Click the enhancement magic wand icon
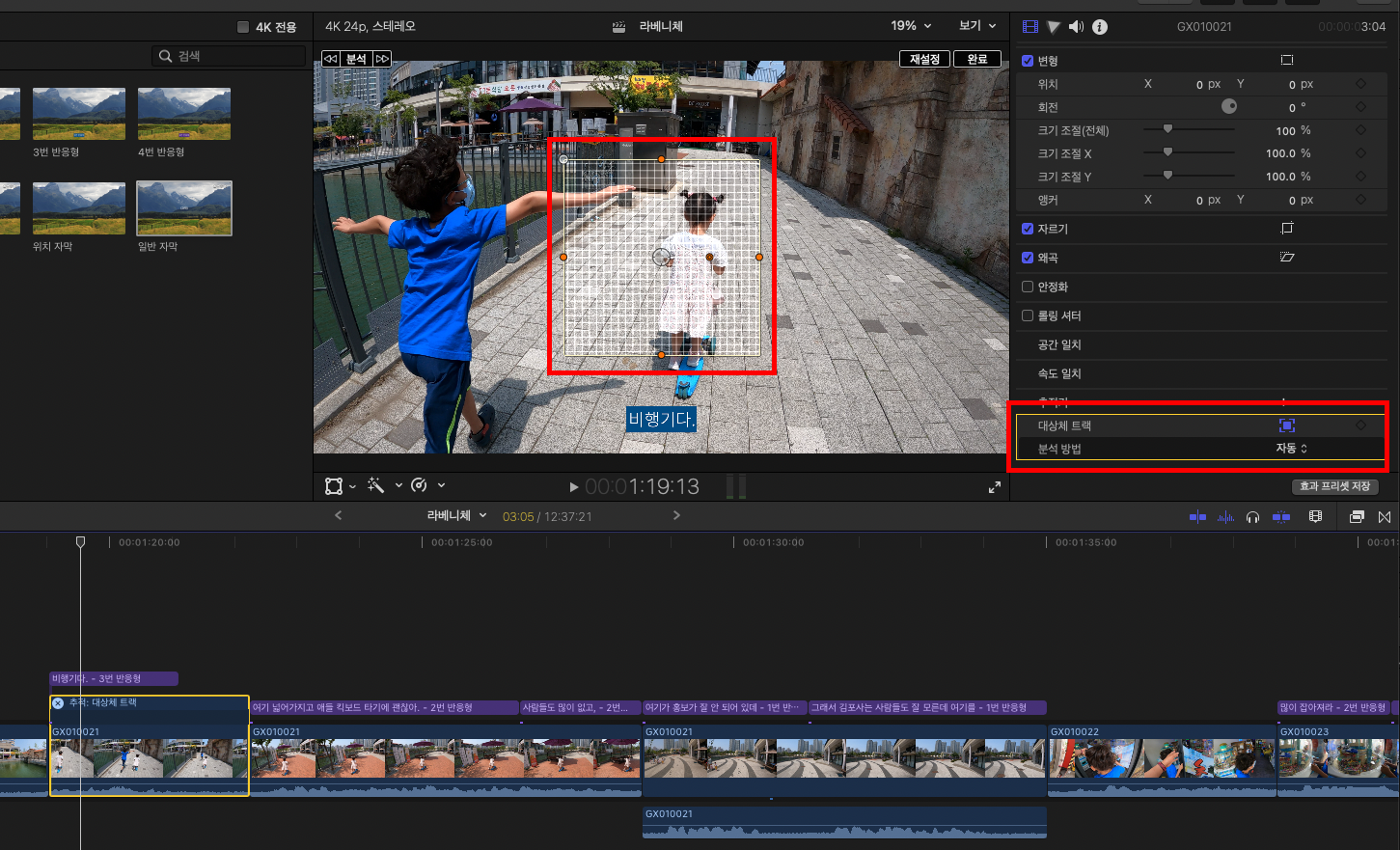The height and width of the screenshot is (850, 1400). pos(376,485)
